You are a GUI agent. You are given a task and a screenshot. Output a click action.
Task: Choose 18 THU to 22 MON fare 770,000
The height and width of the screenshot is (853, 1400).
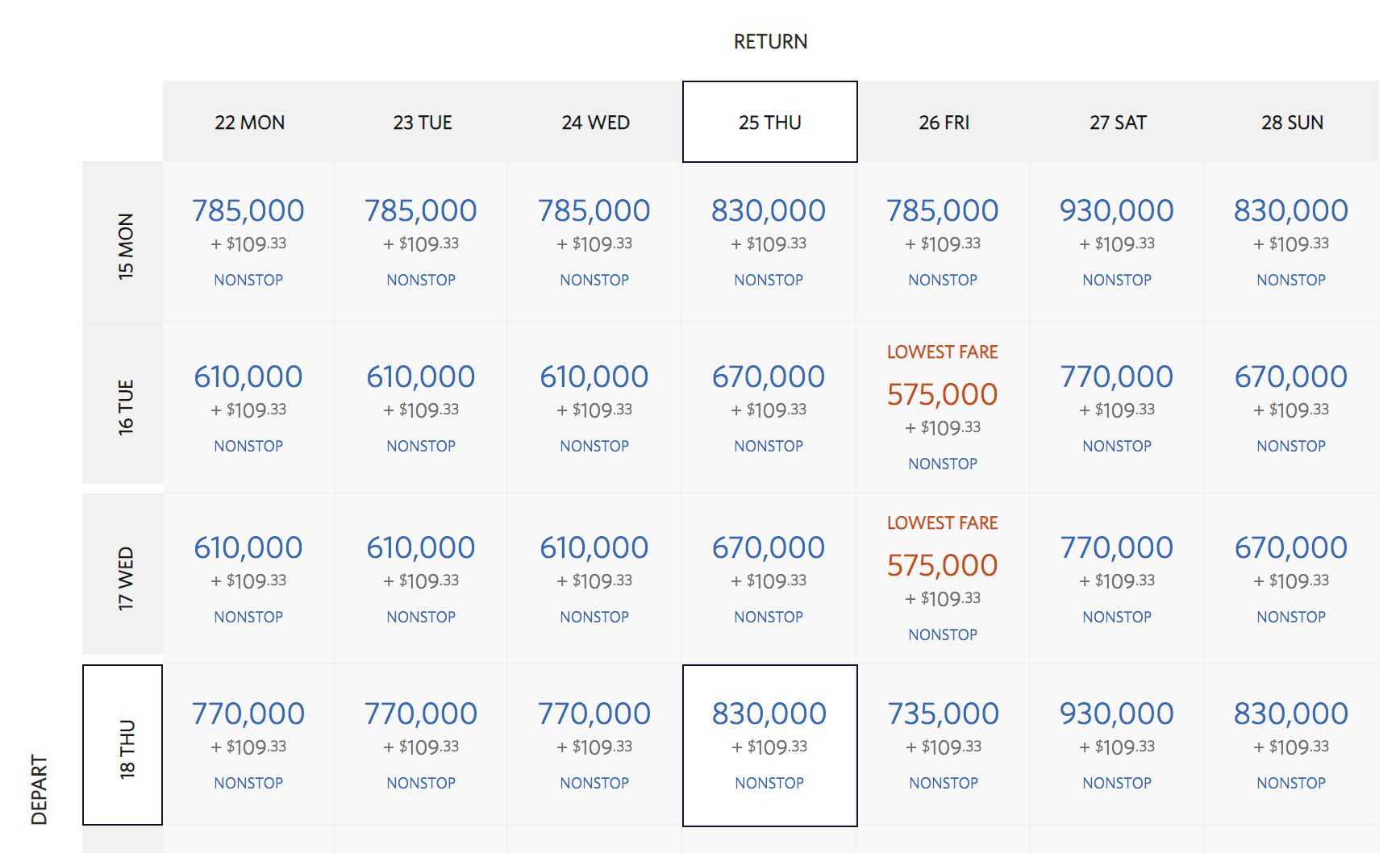[248, 745]
